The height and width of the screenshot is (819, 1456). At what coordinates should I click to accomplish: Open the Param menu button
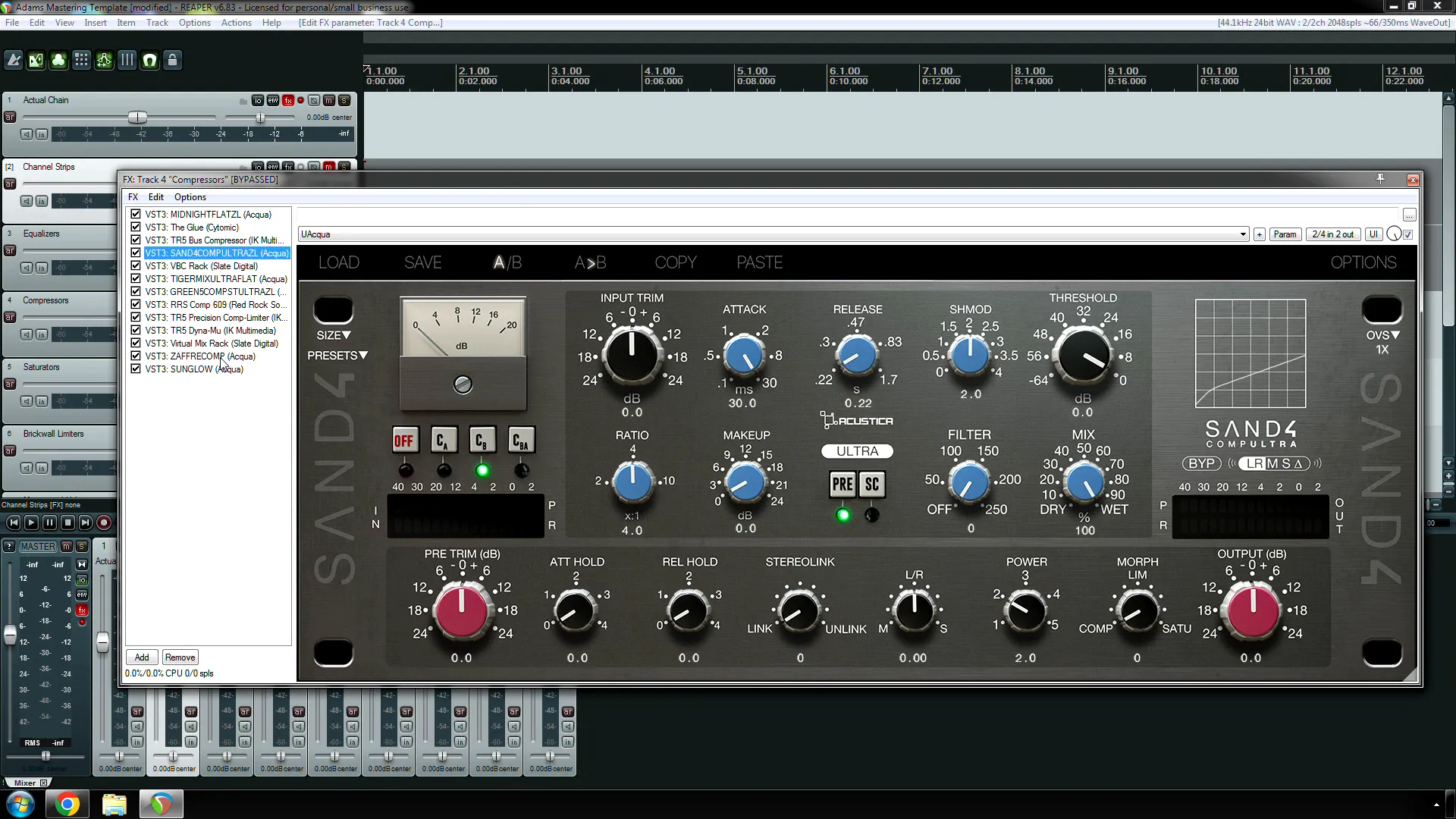click(x=1285, y=234)
